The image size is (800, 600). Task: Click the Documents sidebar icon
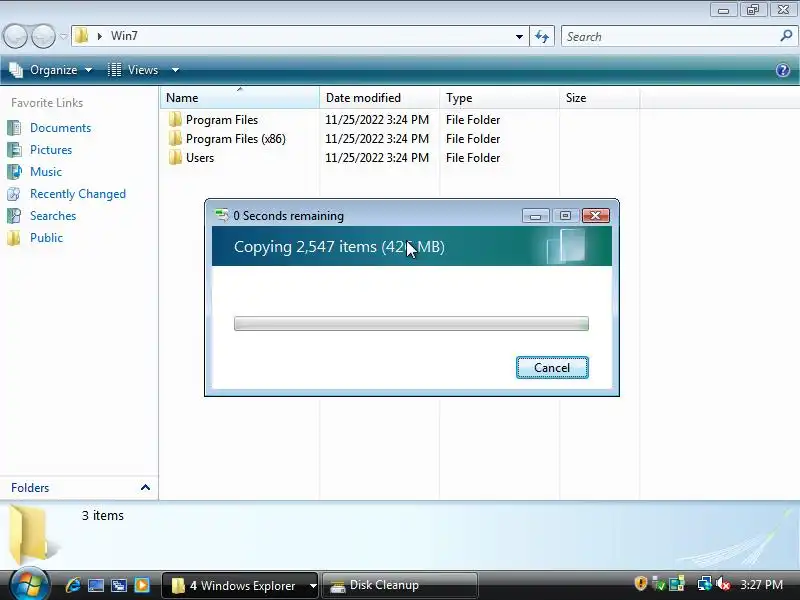[14, 128]
